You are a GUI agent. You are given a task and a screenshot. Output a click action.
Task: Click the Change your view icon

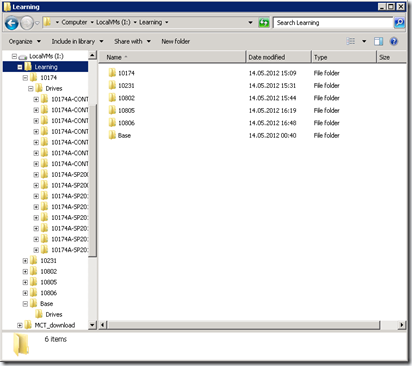(x=351, y=41)
